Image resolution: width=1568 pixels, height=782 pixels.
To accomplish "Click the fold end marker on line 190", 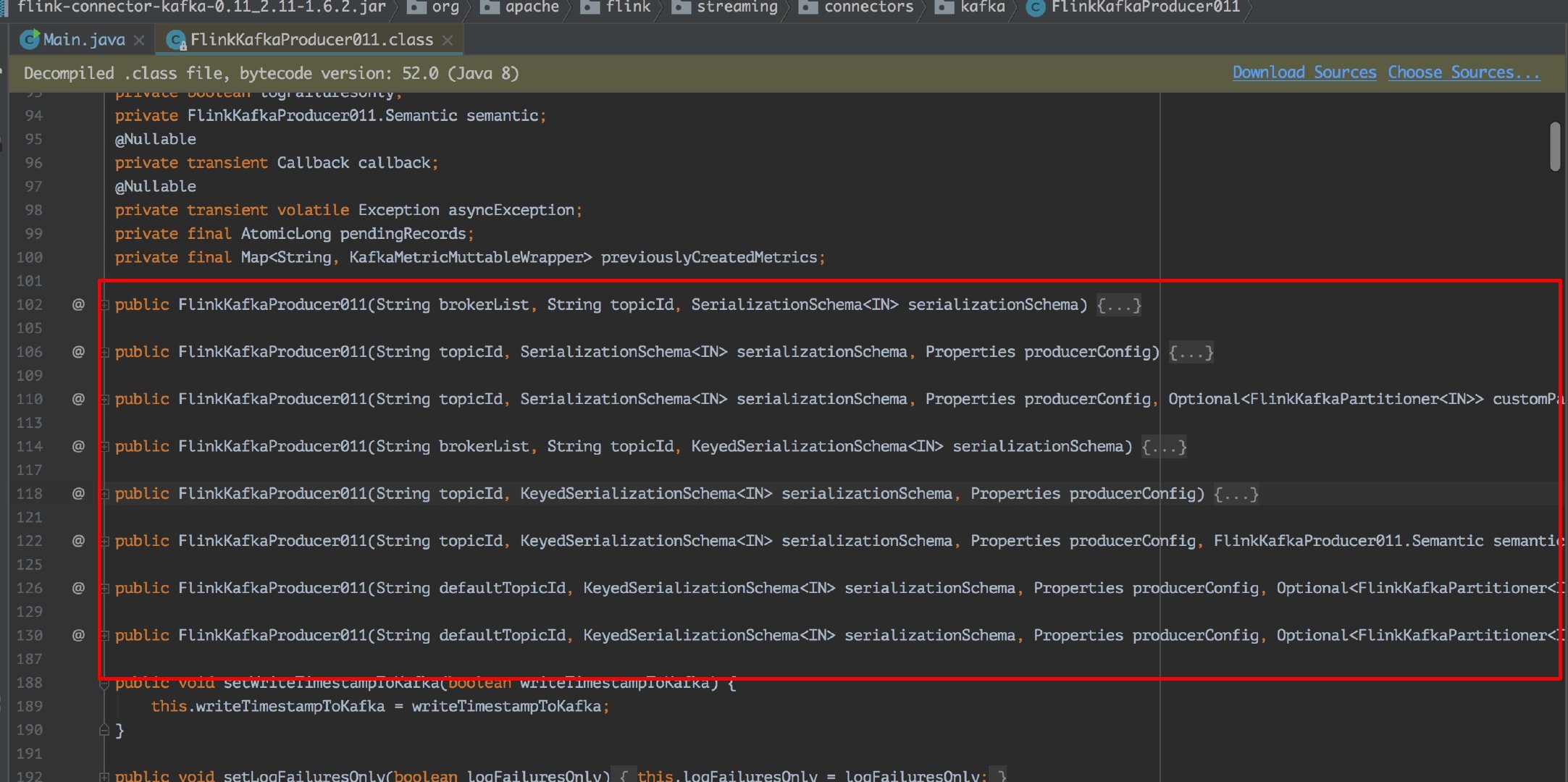I will tap(104, 730).
